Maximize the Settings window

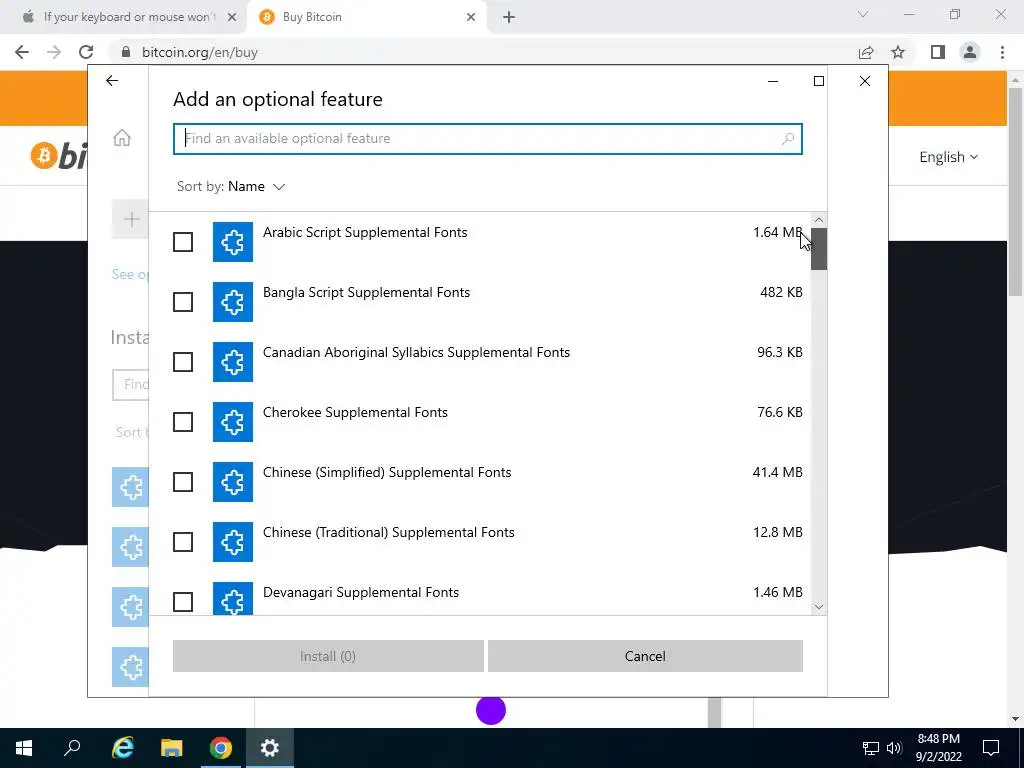click(819, 81)
